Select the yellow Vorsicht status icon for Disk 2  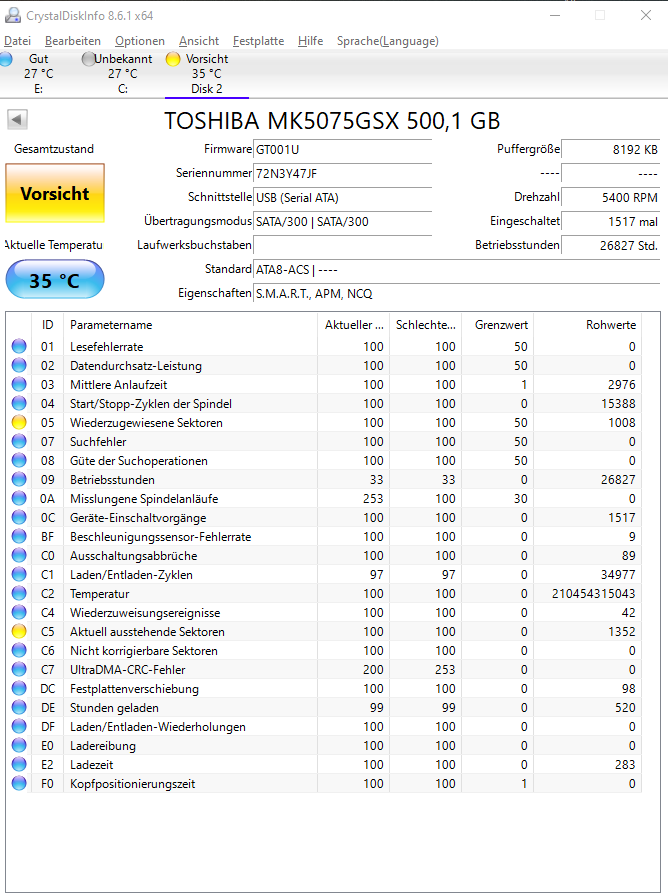tap(173, 59)
